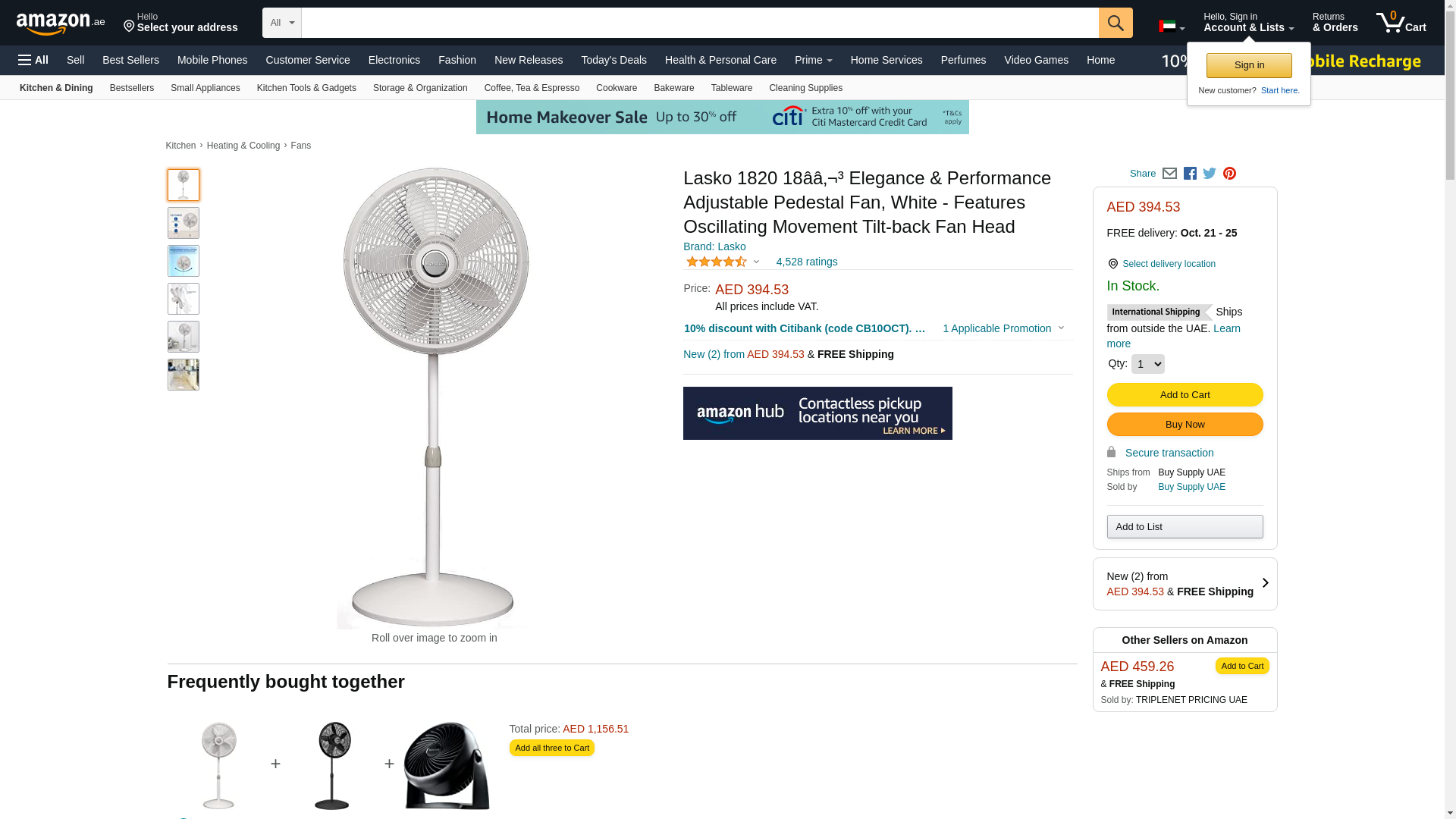Expand the 1 Applicable Promotion section
Image resolution: width=1456 pixels, height=819 pixels.
pos(1003,328)
